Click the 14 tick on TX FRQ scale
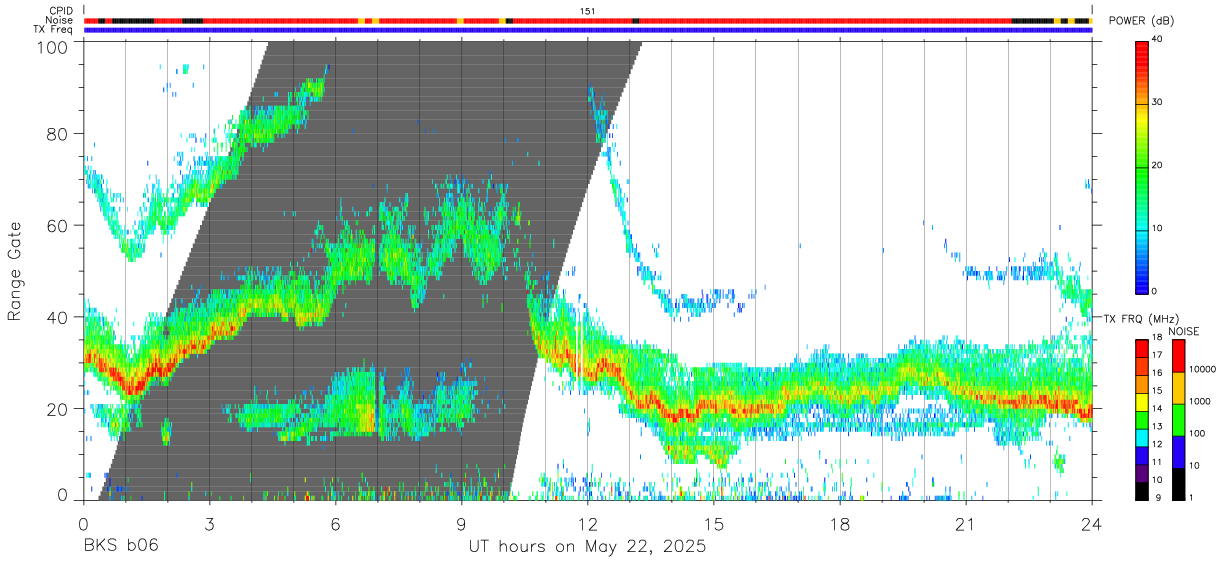 pyautogui.click(x=1156, y=409)
